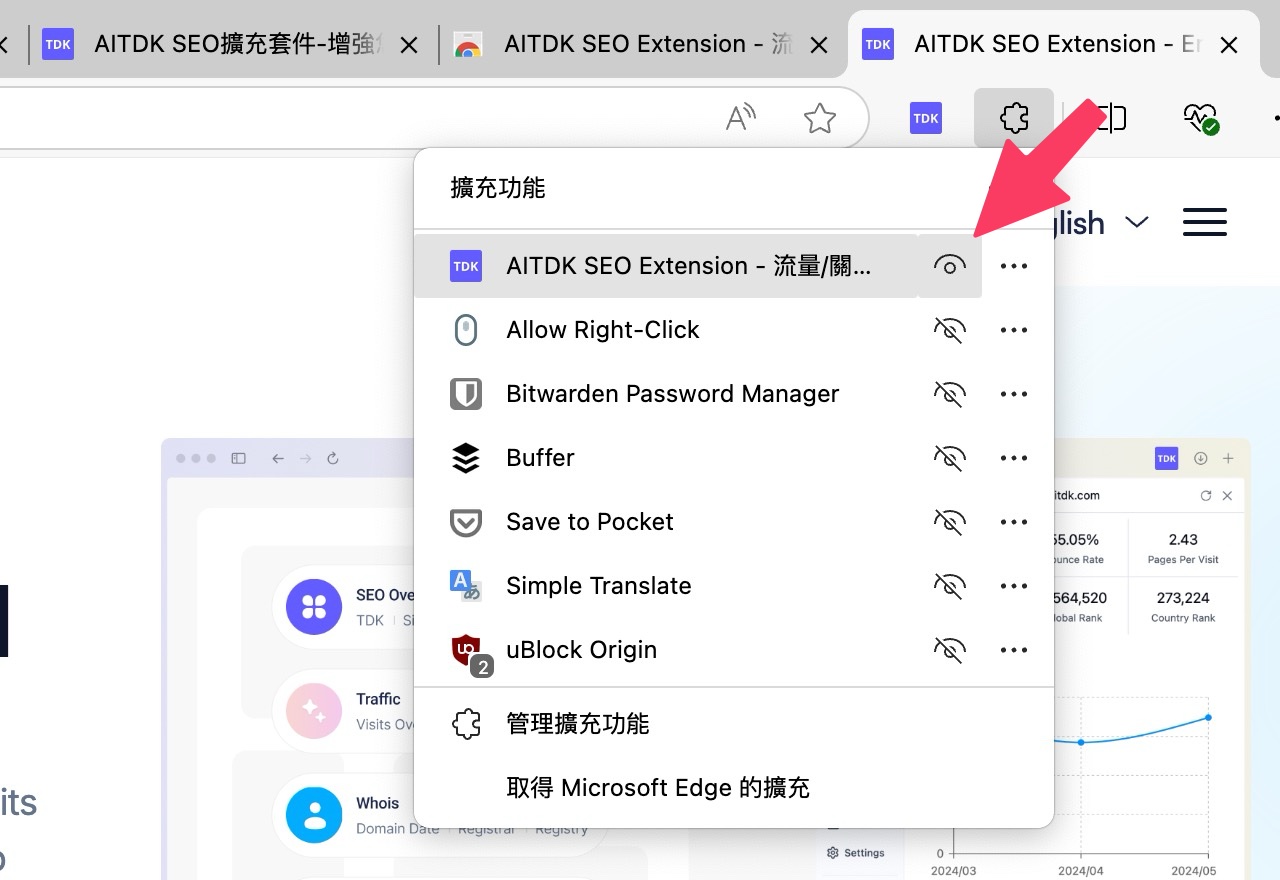Close the Chrome Web Store AITDK tab

coord(818,45)
